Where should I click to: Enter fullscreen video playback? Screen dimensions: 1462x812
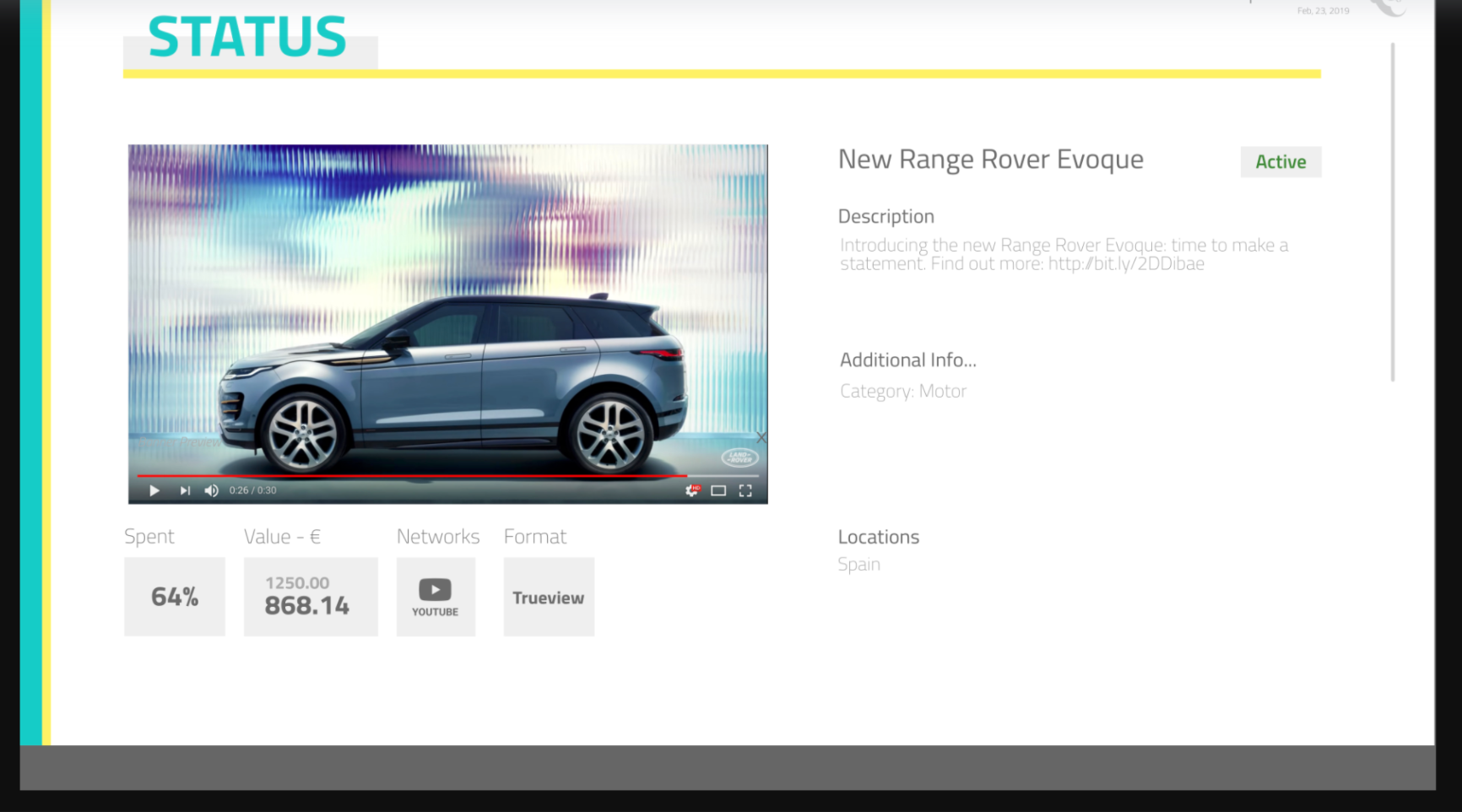745,490
